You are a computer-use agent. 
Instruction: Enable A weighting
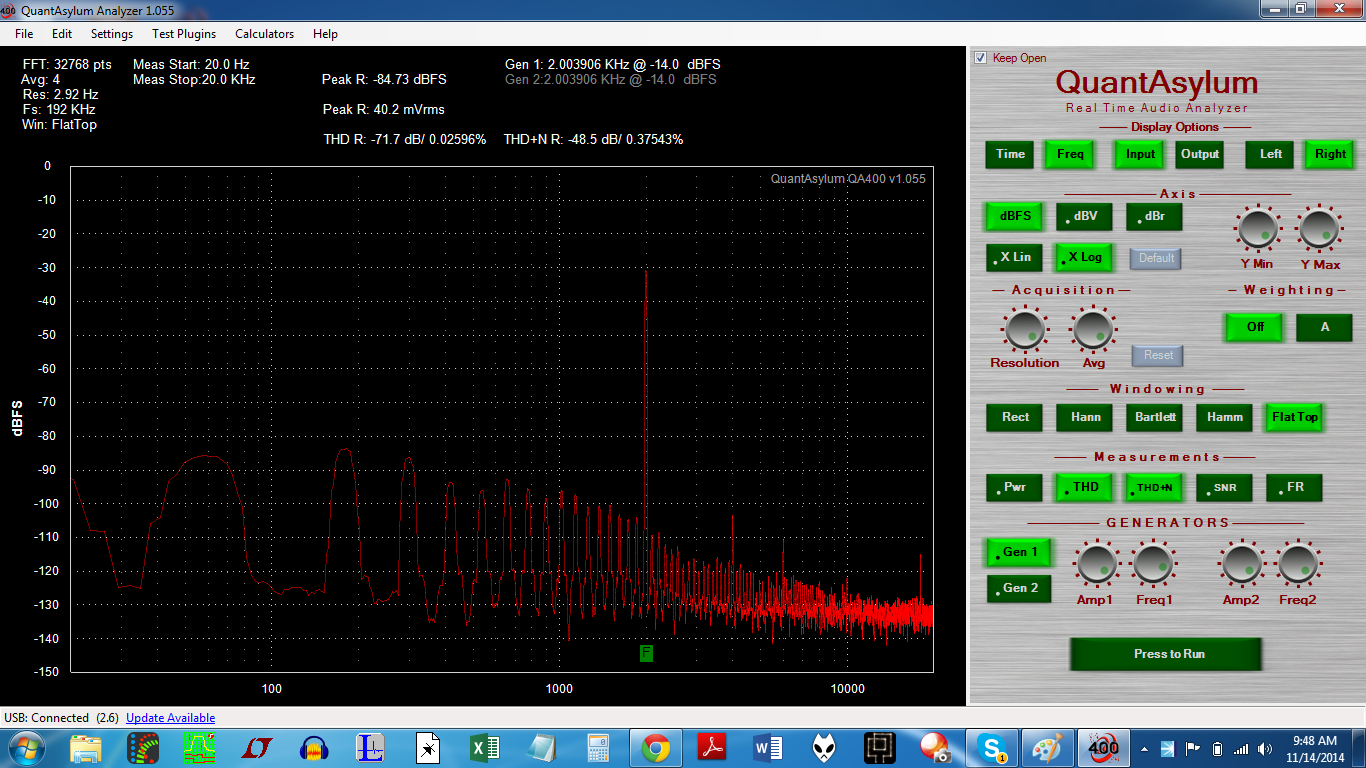(x=1324, y=327)
